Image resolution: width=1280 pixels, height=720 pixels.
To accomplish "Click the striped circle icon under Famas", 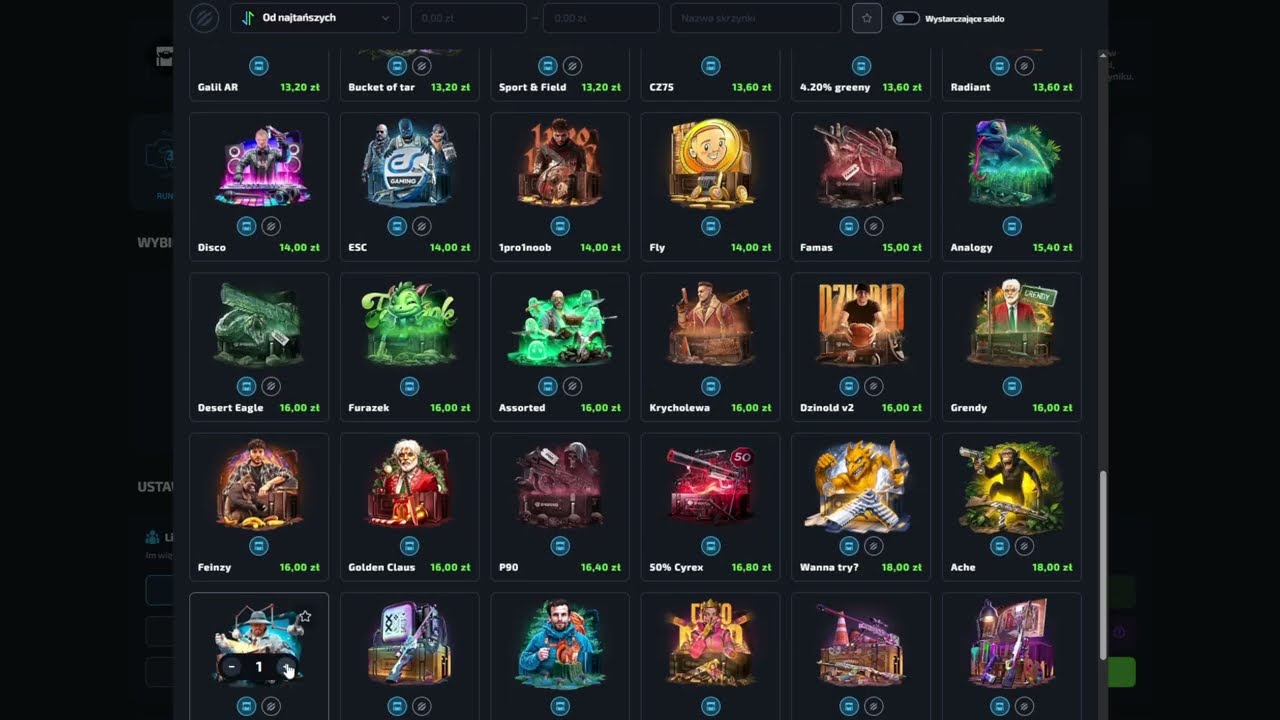I will coord(873,226).
